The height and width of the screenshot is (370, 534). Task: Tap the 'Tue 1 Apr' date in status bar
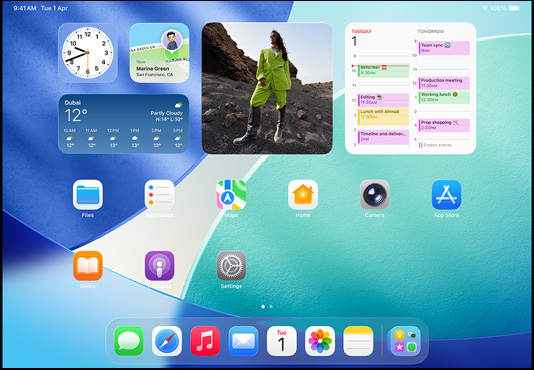point(54,8)
